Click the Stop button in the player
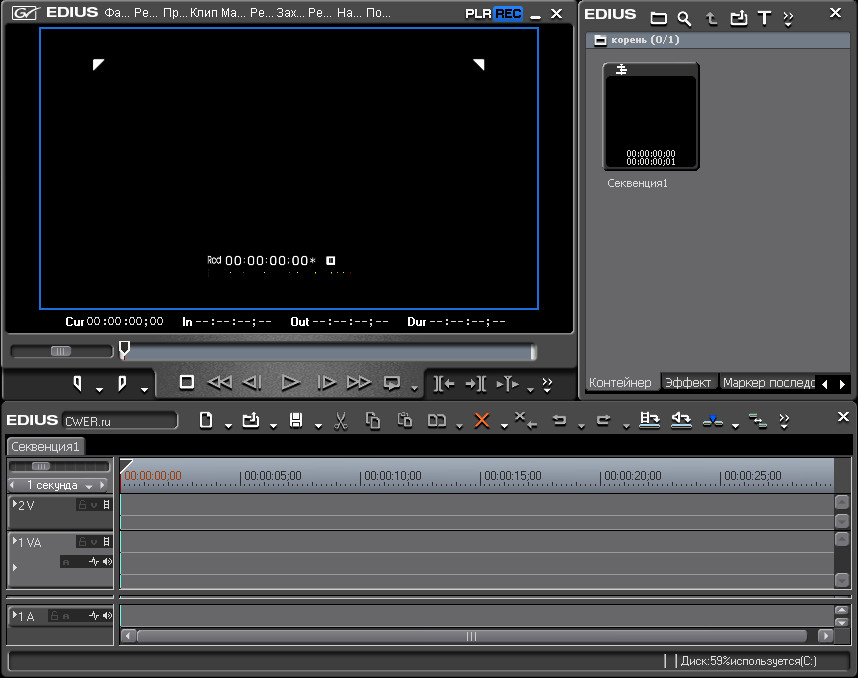The image size is (858, 678). pyautogui.click(x=186, y=382)
